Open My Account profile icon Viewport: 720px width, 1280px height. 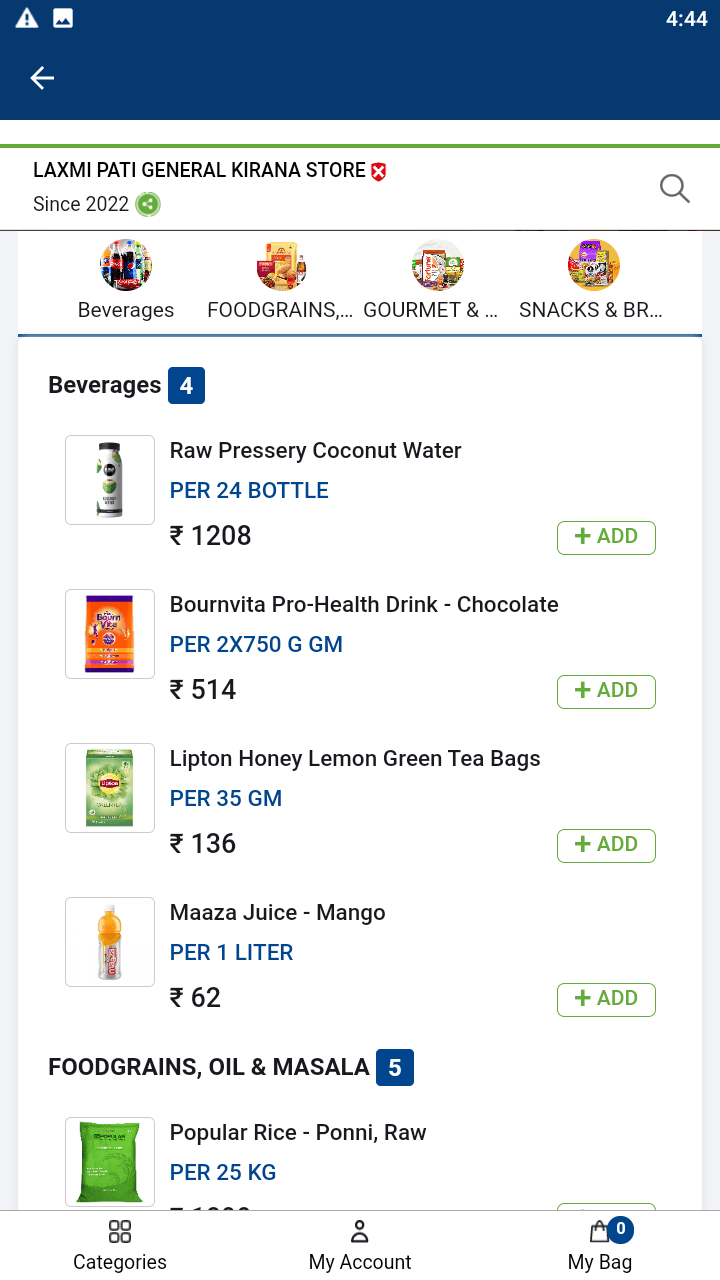coord(360,1245)
